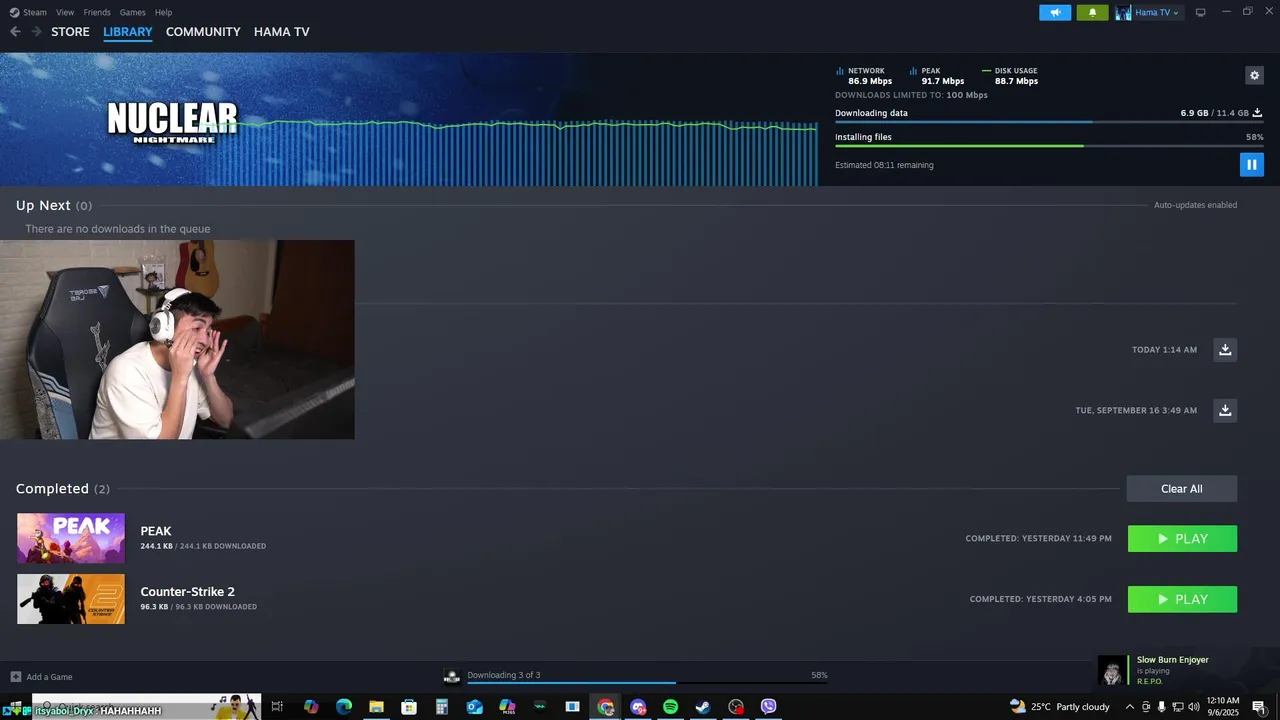The height and width of the screenshot is (720, 1280).
Task: Go back with the left arrow icon
Action: 15,32
